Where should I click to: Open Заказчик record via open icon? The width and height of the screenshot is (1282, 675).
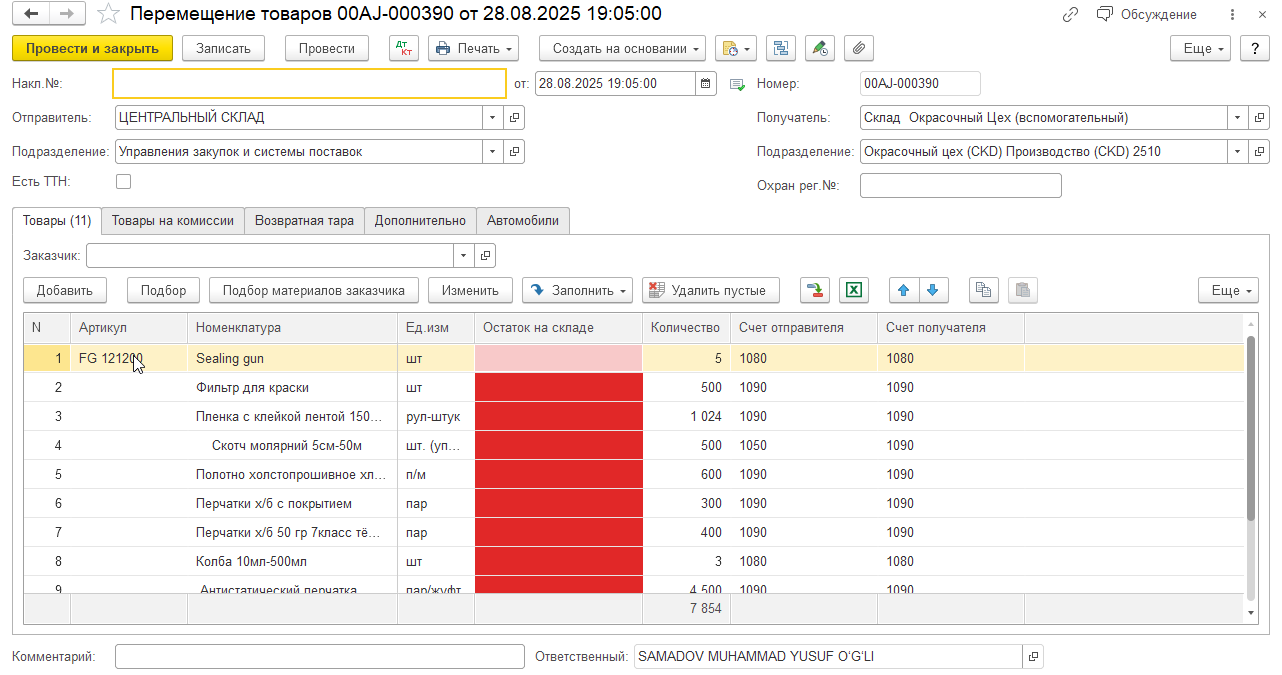click(485, 255)
